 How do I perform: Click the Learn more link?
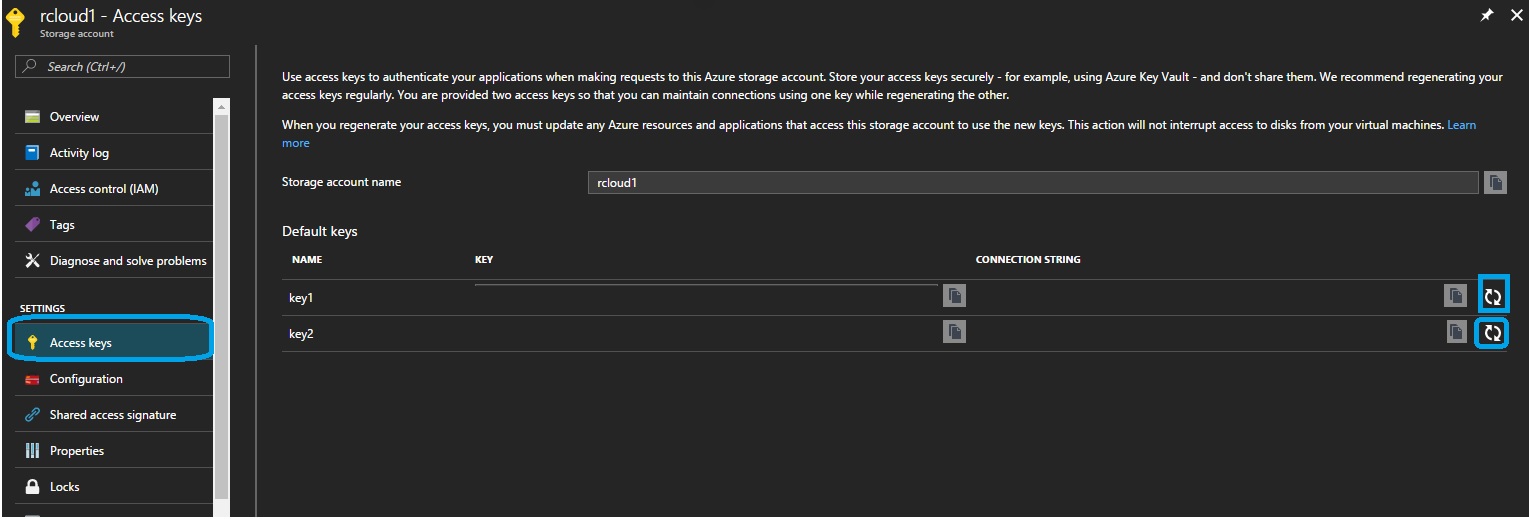pos(1461,125)
